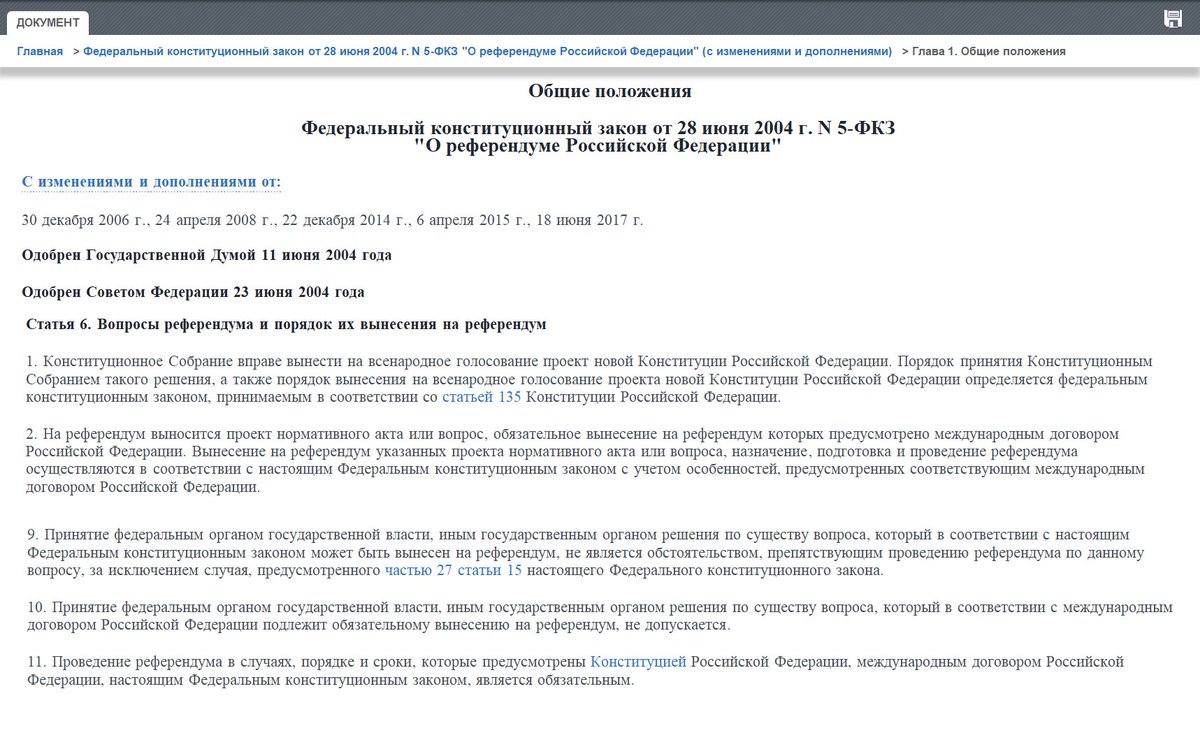This screenshot has width=1200, height=740.
Task: Click Одобрен Советом Федерации 23 июня 2004 года
Action: coord(193,292)
